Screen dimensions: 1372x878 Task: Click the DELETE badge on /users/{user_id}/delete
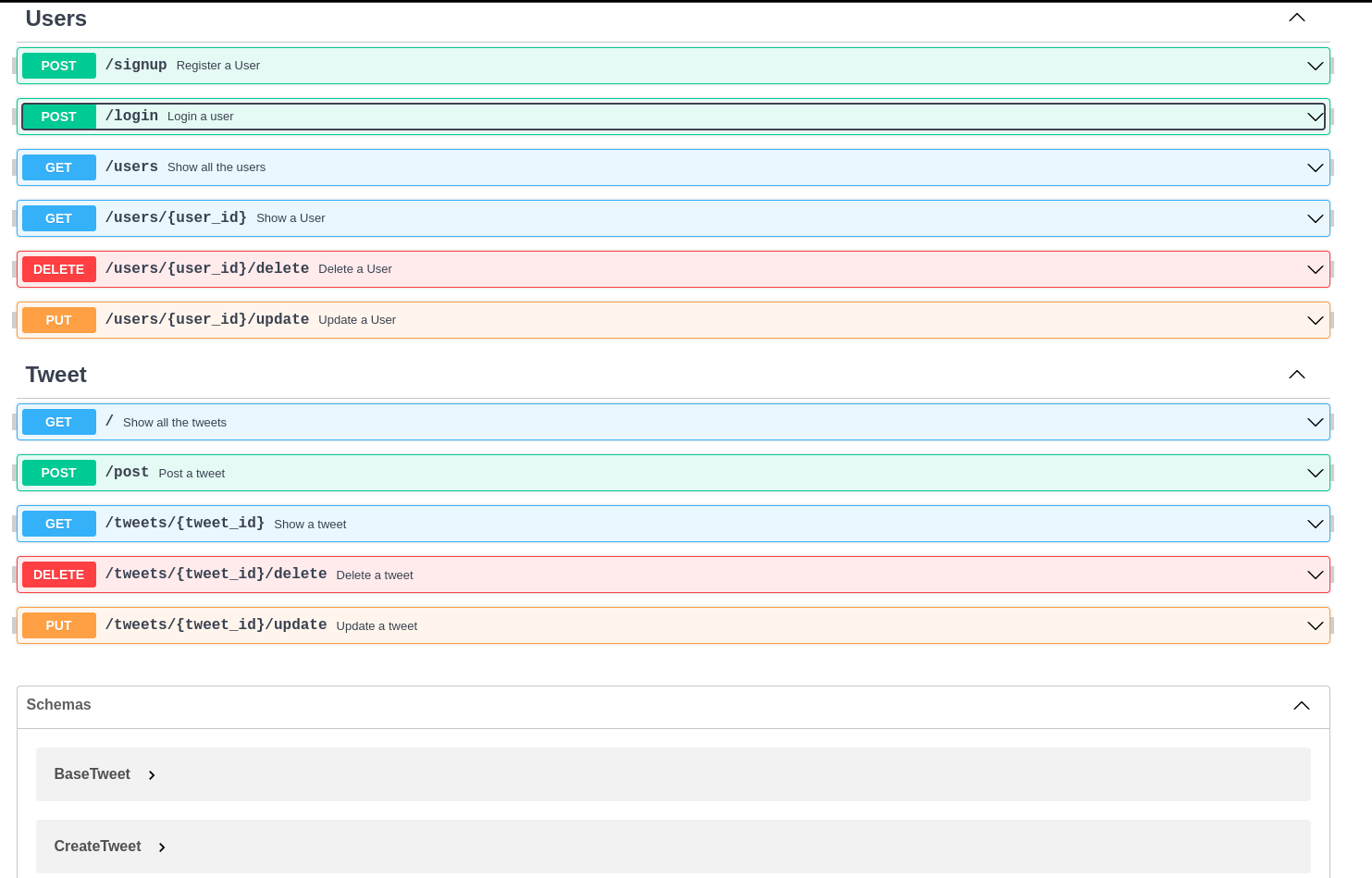[58, 269]
